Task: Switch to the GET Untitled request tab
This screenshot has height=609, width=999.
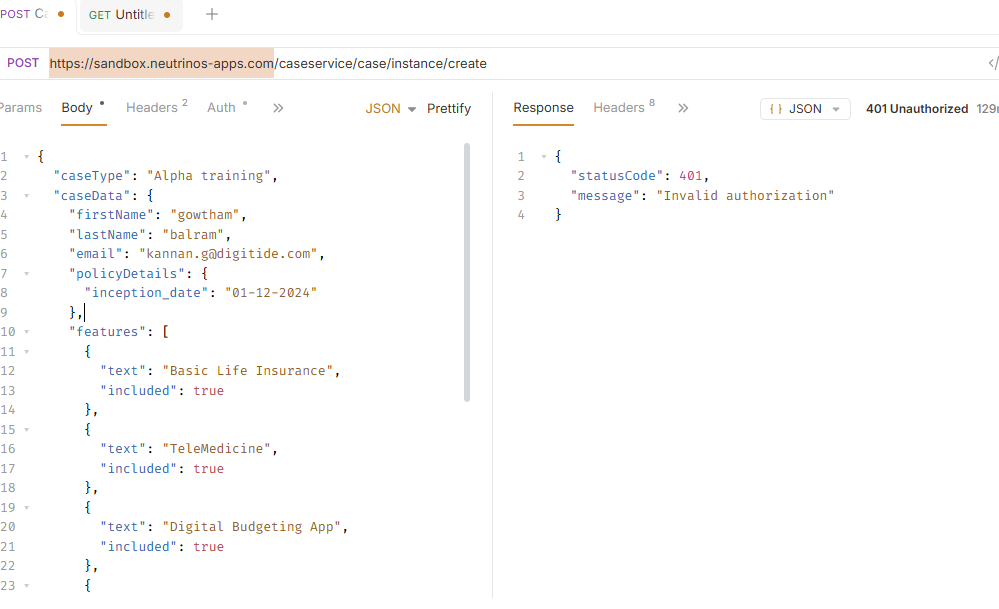Action: coord(128,15)
